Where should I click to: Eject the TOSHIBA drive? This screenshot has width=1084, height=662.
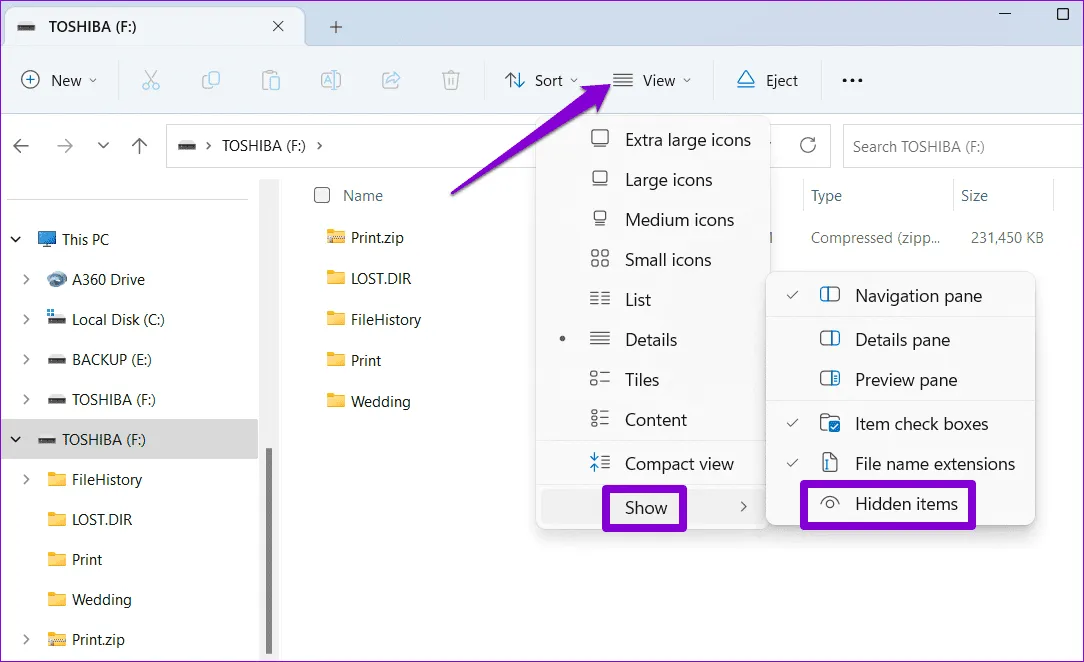tap(767, 80)
